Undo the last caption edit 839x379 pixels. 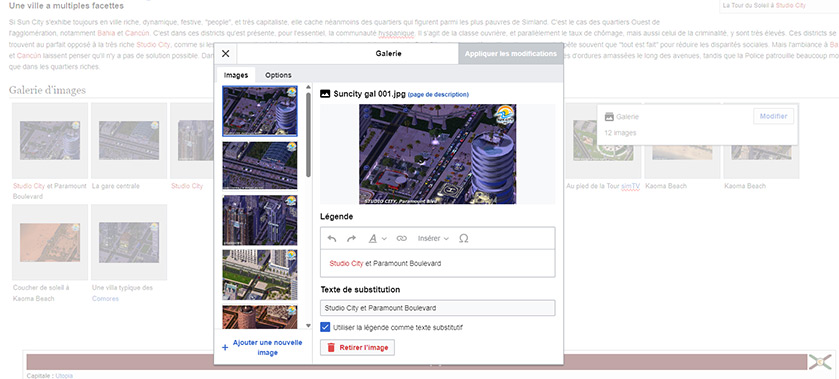[332, 238]
